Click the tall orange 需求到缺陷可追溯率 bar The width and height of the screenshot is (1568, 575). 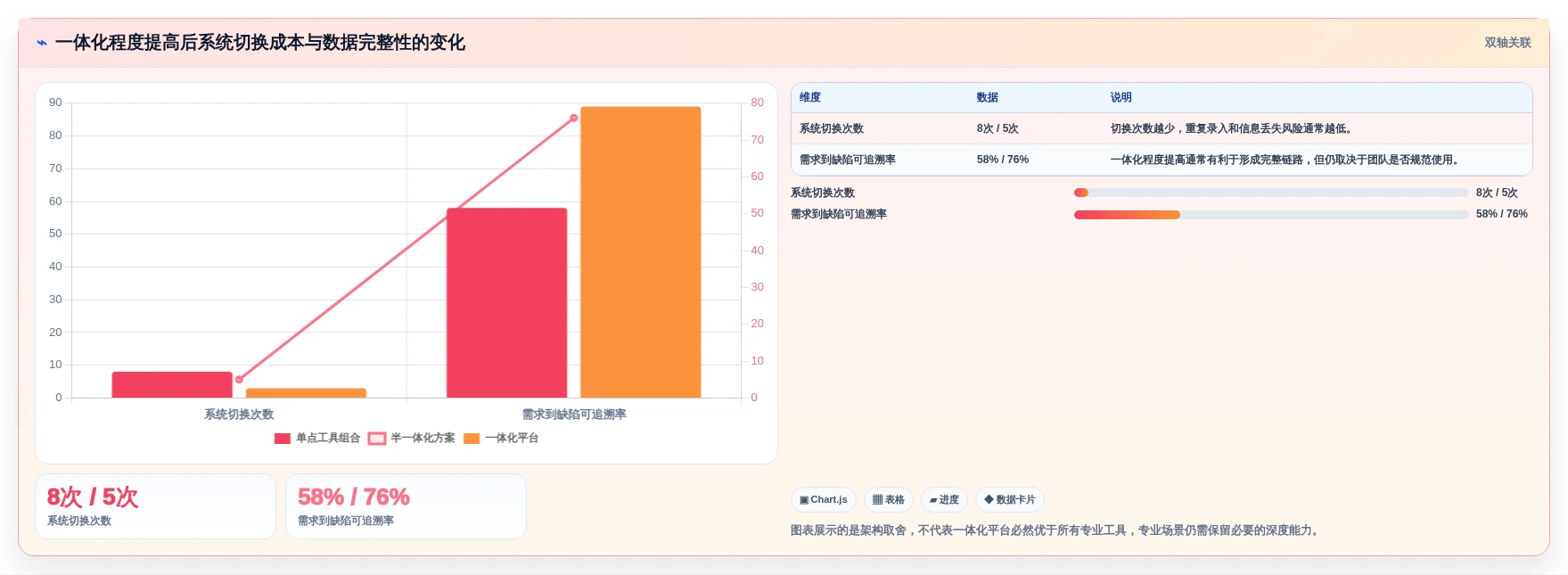coord(641,252)
